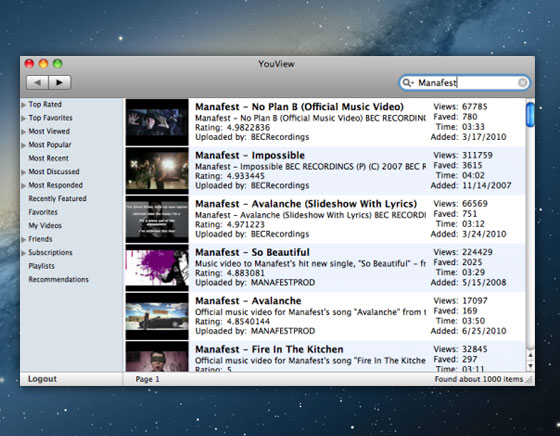Expand the Most Discussed triangle
Image resolution: width=560 pixels, height=436 pixels.
(24, 172)
